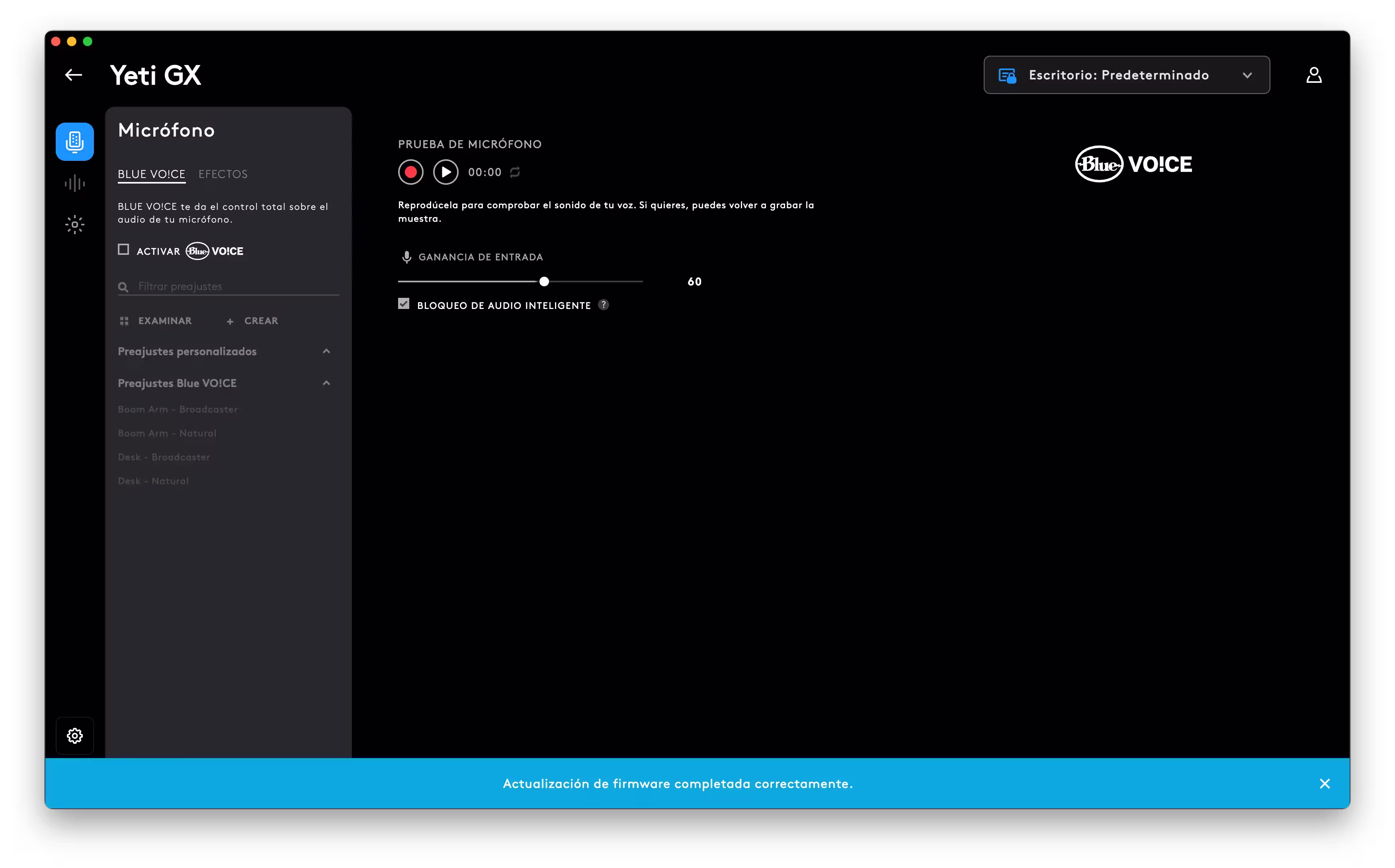The width and height of the screenshot is (1395, 868).
Task: Click the input gain microphone icon
Action: pos(406,257)
